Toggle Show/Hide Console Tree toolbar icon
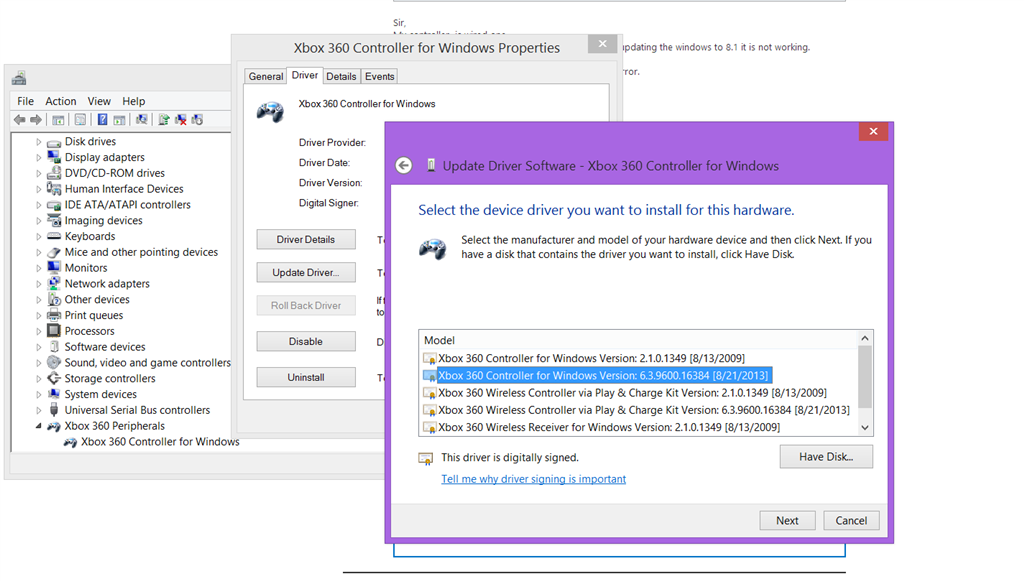This screenshot has height=581, width=1024. click(58, 119)
